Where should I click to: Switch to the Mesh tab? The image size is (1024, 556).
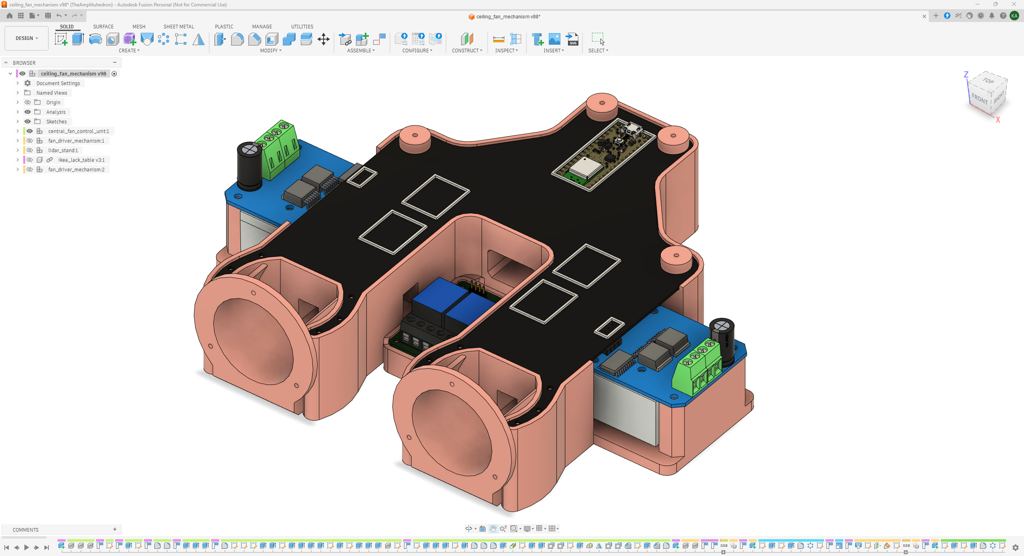click(x=139, y=27)
